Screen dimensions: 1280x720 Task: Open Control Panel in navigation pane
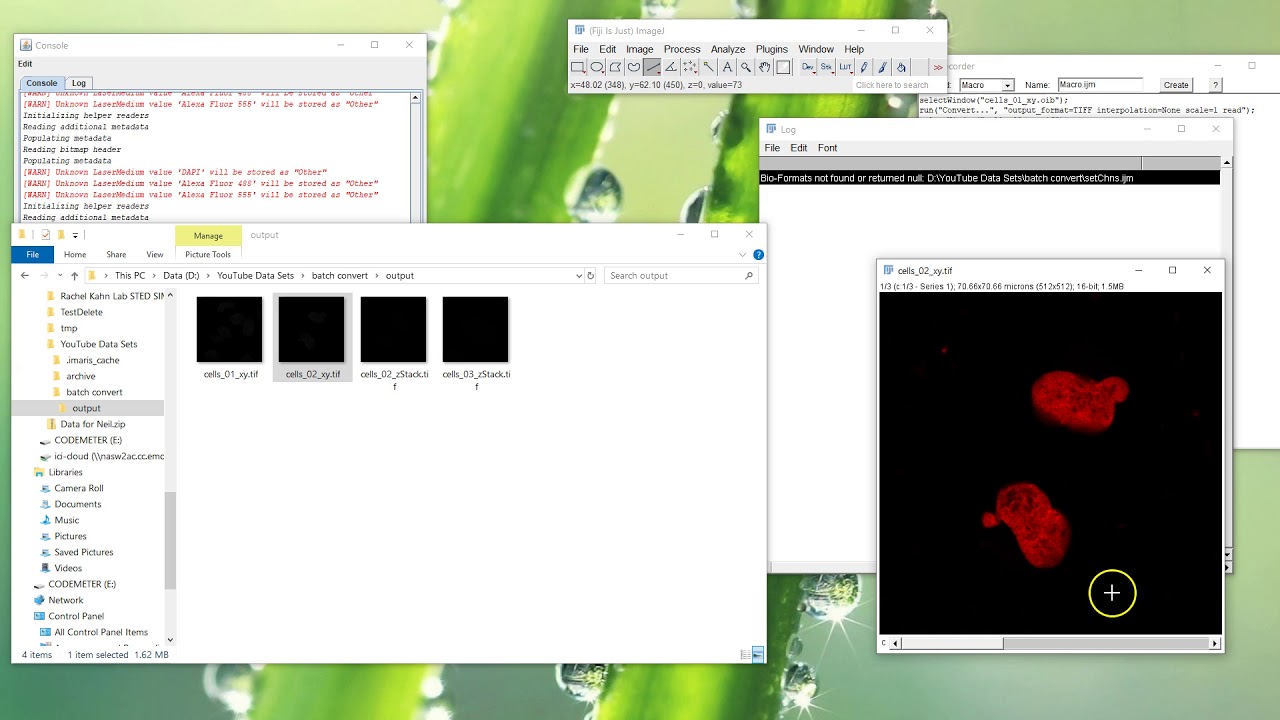[76, 616]
